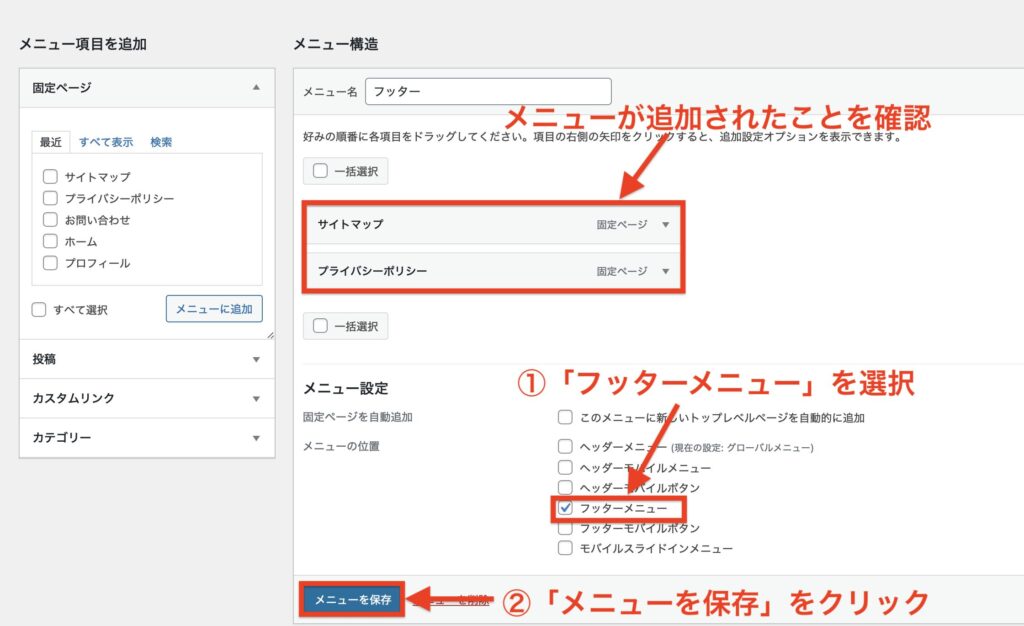Check the サイトマップ page checkbox

point(50,176)
